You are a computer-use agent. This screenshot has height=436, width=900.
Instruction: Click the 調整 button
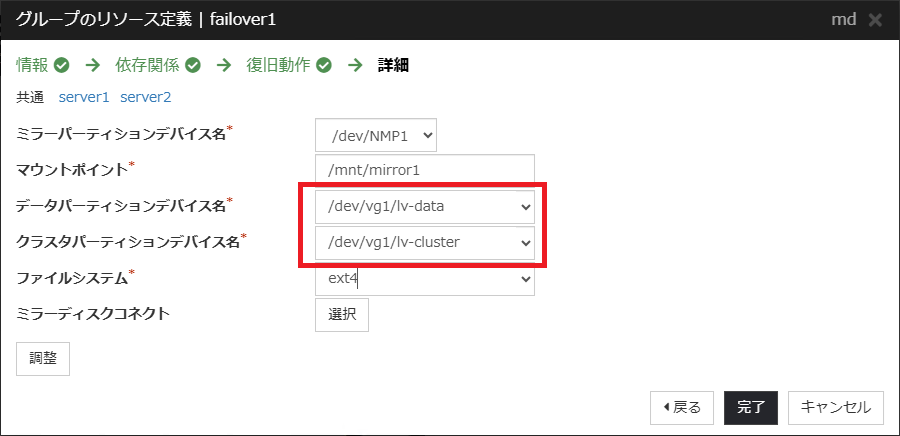click(x=43, y=359)
